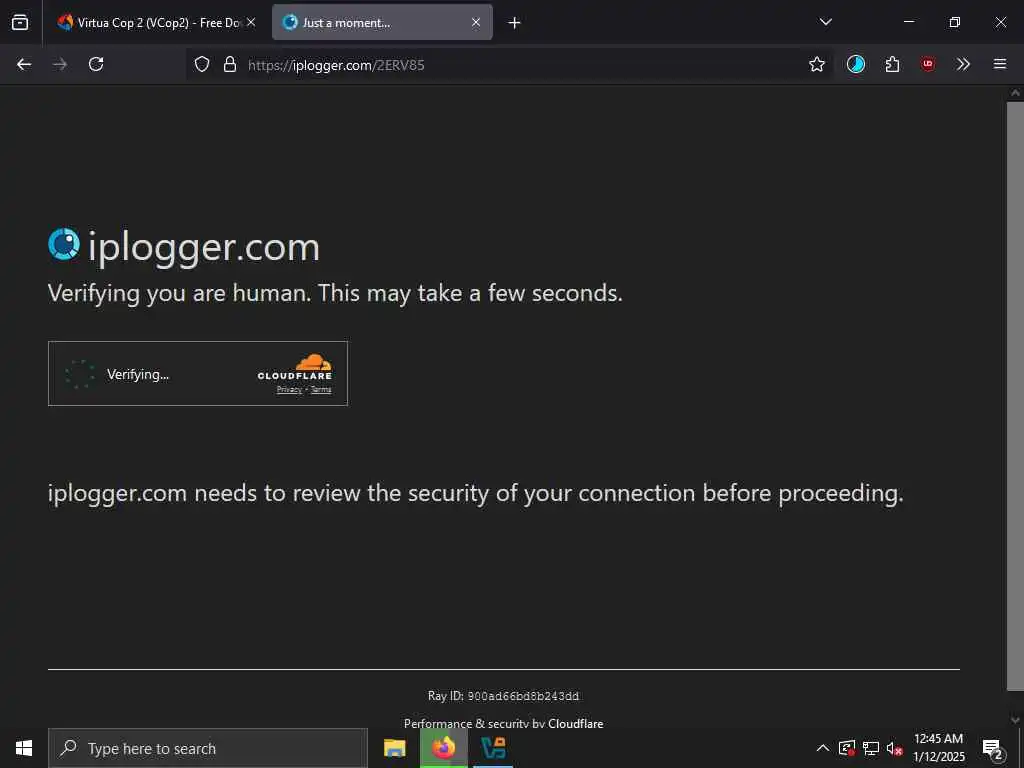The image size is (1024, 768).
Task: Open the uBlock Origin extension
Action: point(928,64)
